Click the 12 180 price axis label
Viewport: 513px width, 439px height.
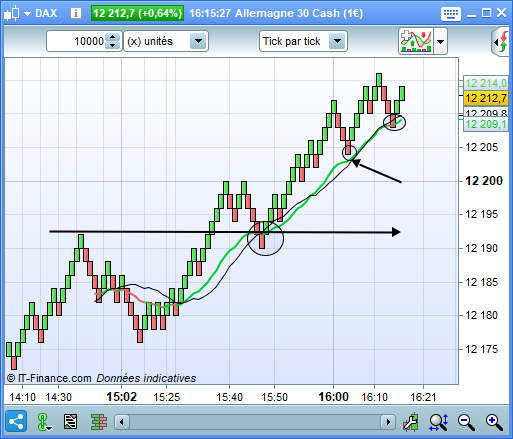point(481,315)
